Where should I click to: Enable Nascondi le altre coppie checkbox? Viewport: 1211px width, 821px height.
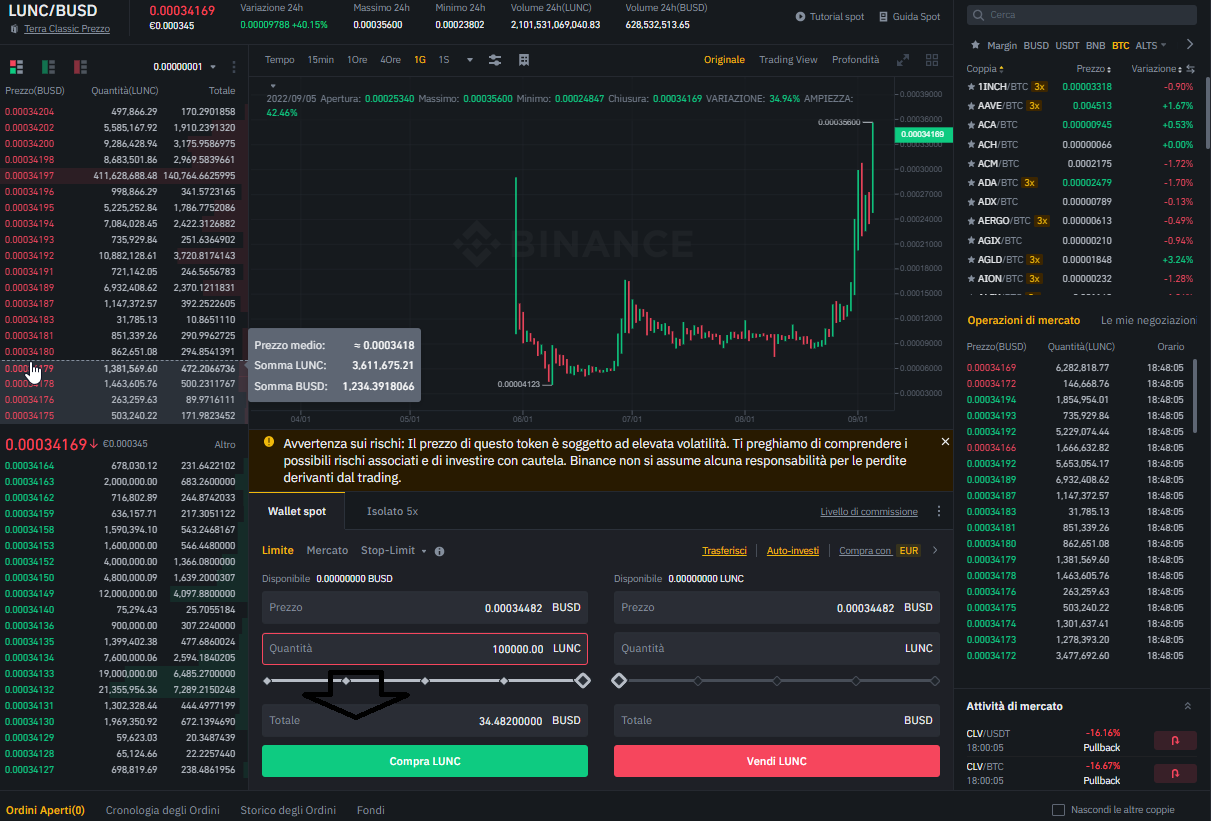pos(1059,809)
